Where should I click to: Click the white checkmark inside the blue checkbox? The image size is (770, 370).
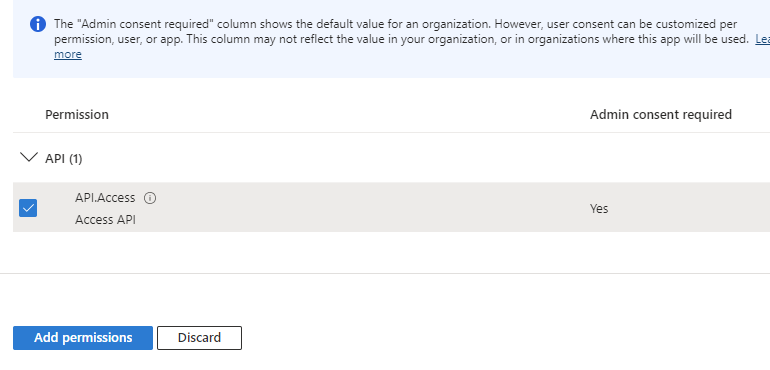[x=28, y=208]
